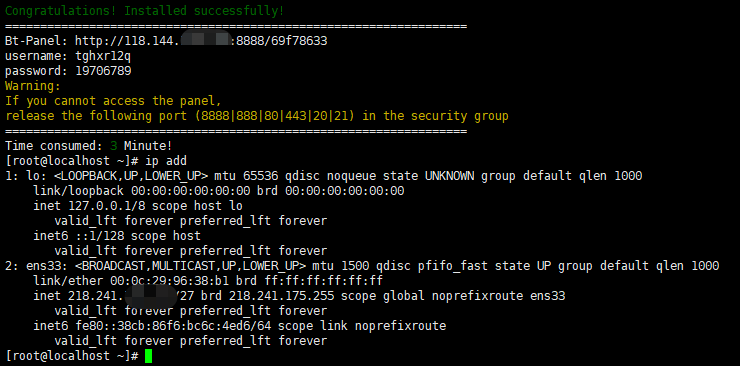This screenshot has height=366, width=740.
Task: Click the Bt-Panel URL ending in 8888/69f78633
Action: (x=201, y=41)
